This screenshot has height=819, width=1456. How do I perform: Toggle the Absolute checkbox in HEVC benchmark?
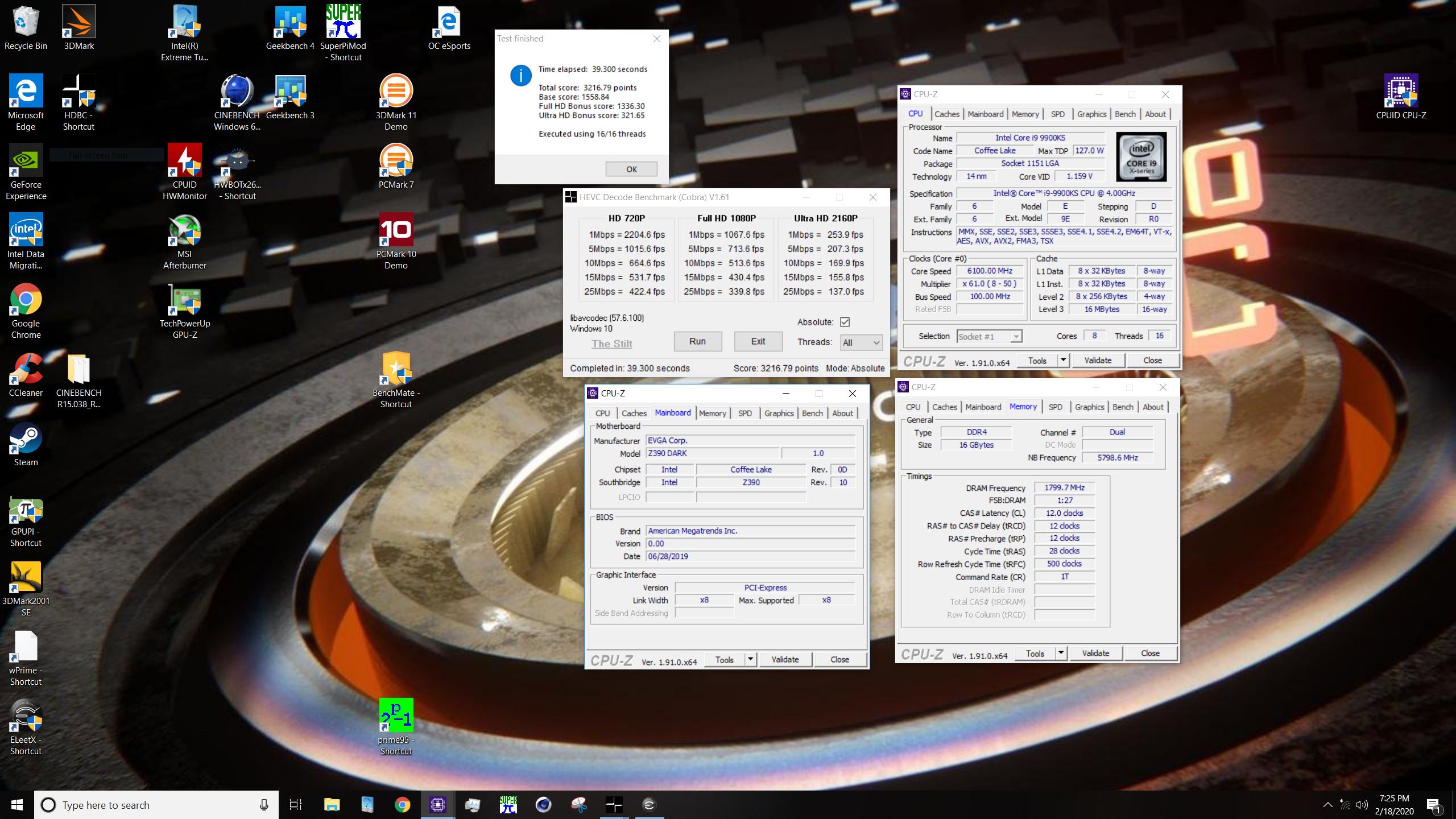pyautogui.click(x=845, y=322)
